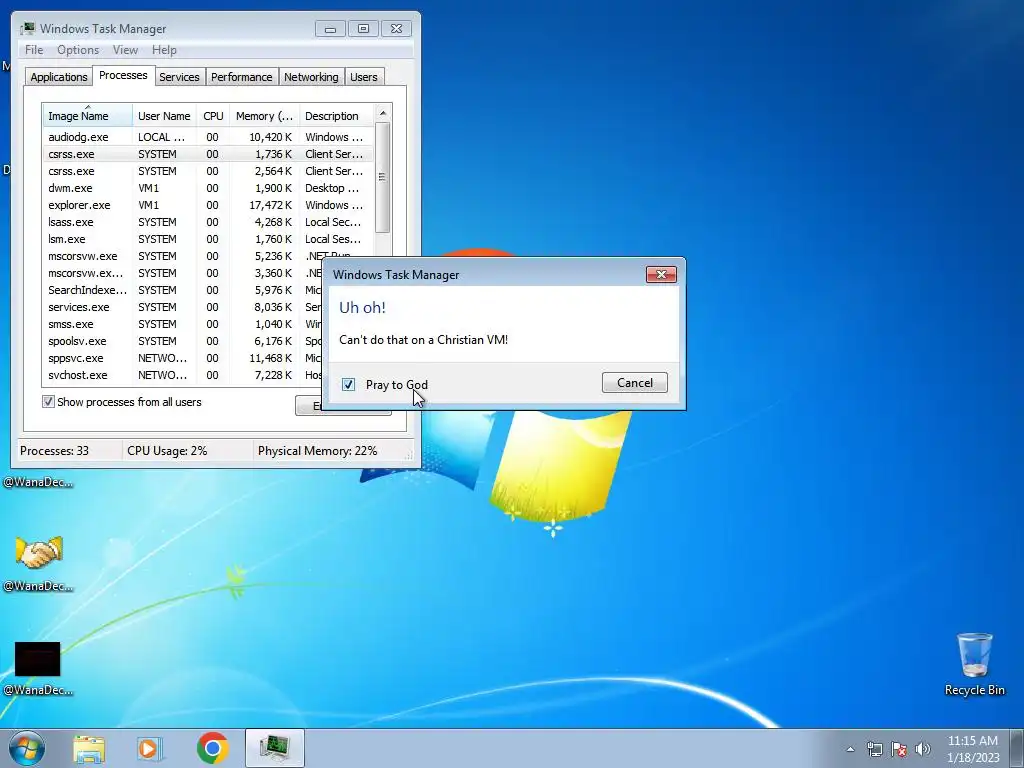
Task: Select the svchost.exe process
Action: point(183,374)
